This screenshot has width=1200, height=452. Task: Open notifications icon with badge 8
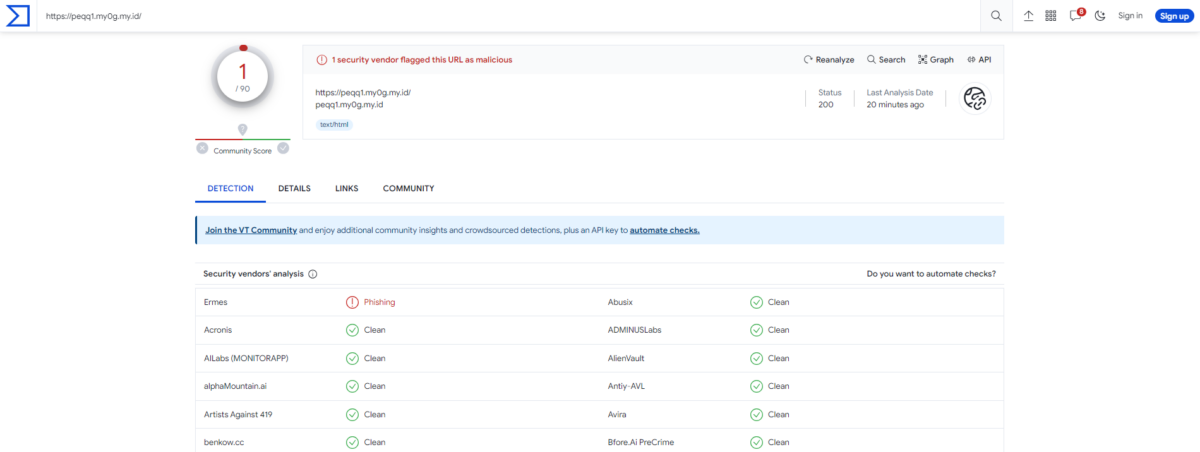point(1076,15)
